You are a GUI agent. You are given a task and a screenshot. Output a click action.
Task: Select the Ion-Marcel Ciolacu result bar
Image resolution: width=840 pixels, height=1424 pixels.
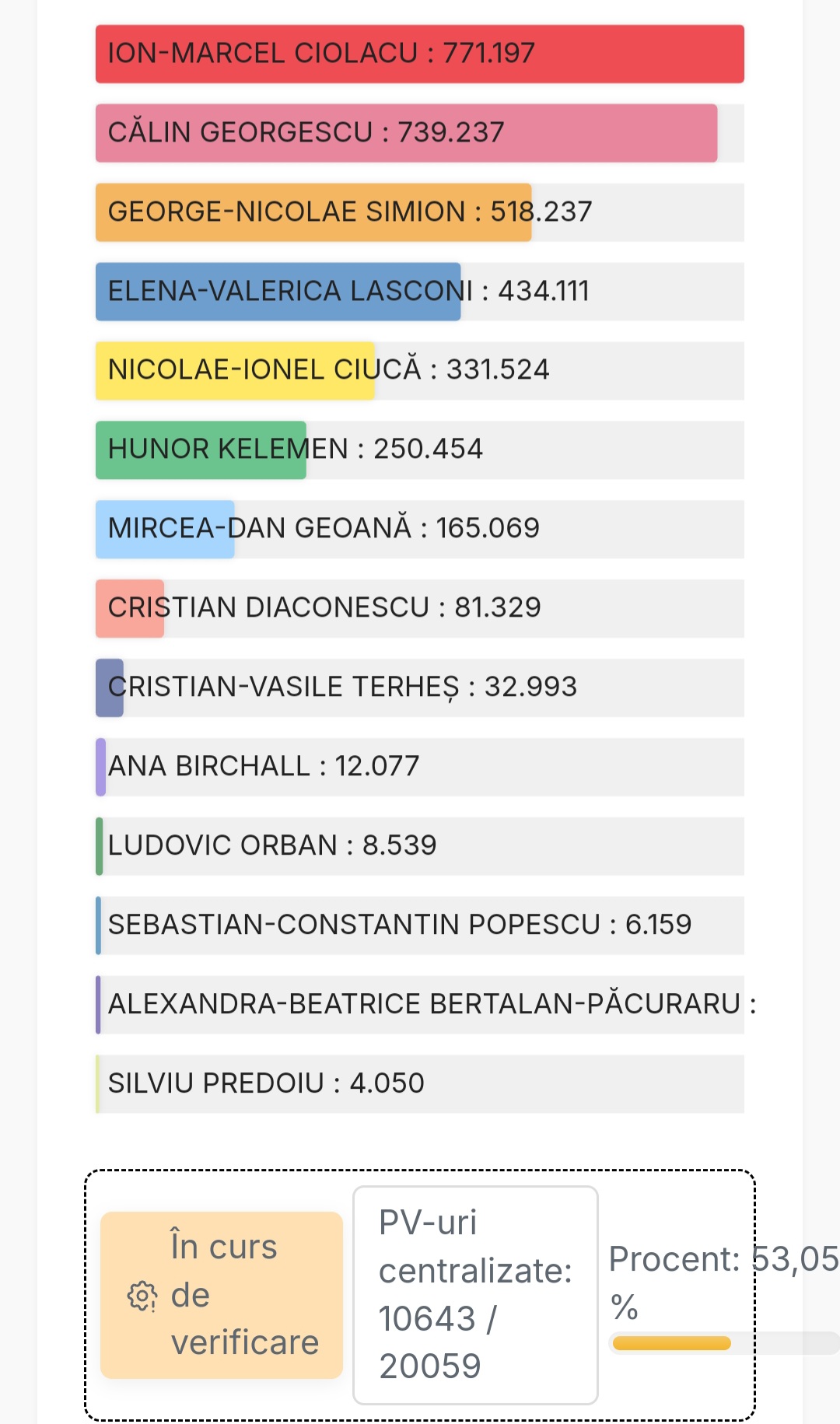point(420,54)
